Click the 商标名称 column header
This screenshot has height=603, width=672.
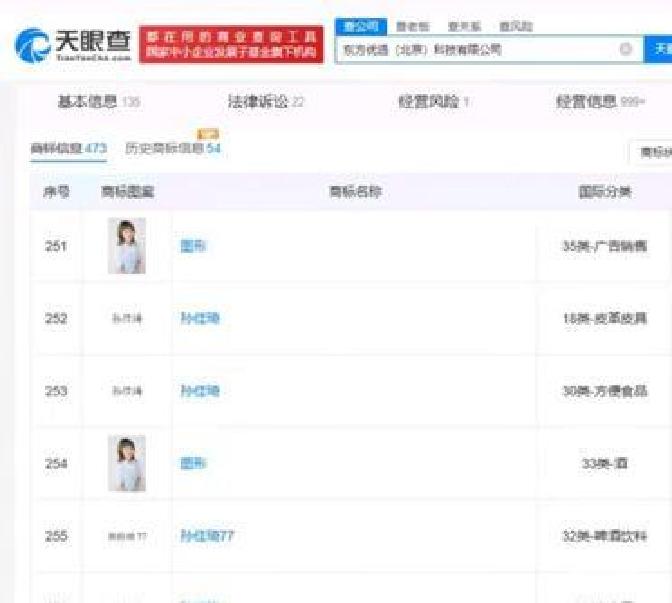tap(355, 192)
